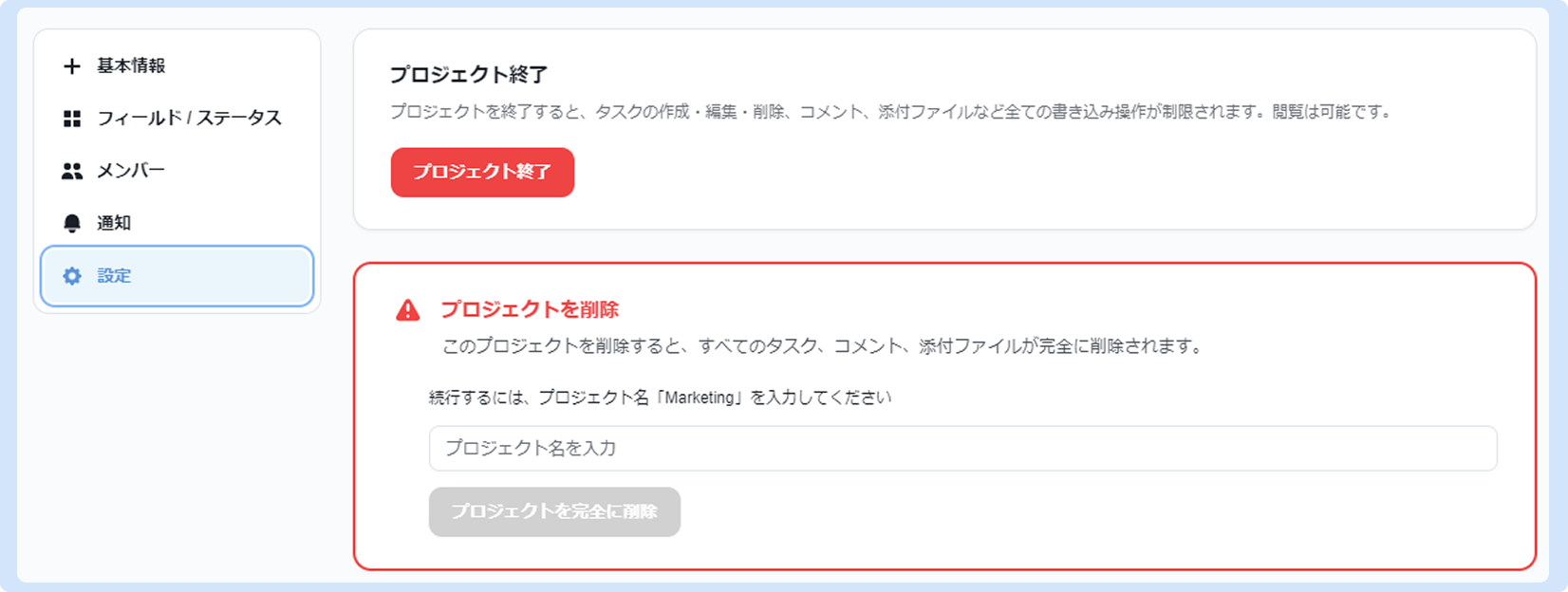Click the プロジェクトを完全に削除 button
The height and width of the screenshot is (592, 1568).
[x=554, y=512]
